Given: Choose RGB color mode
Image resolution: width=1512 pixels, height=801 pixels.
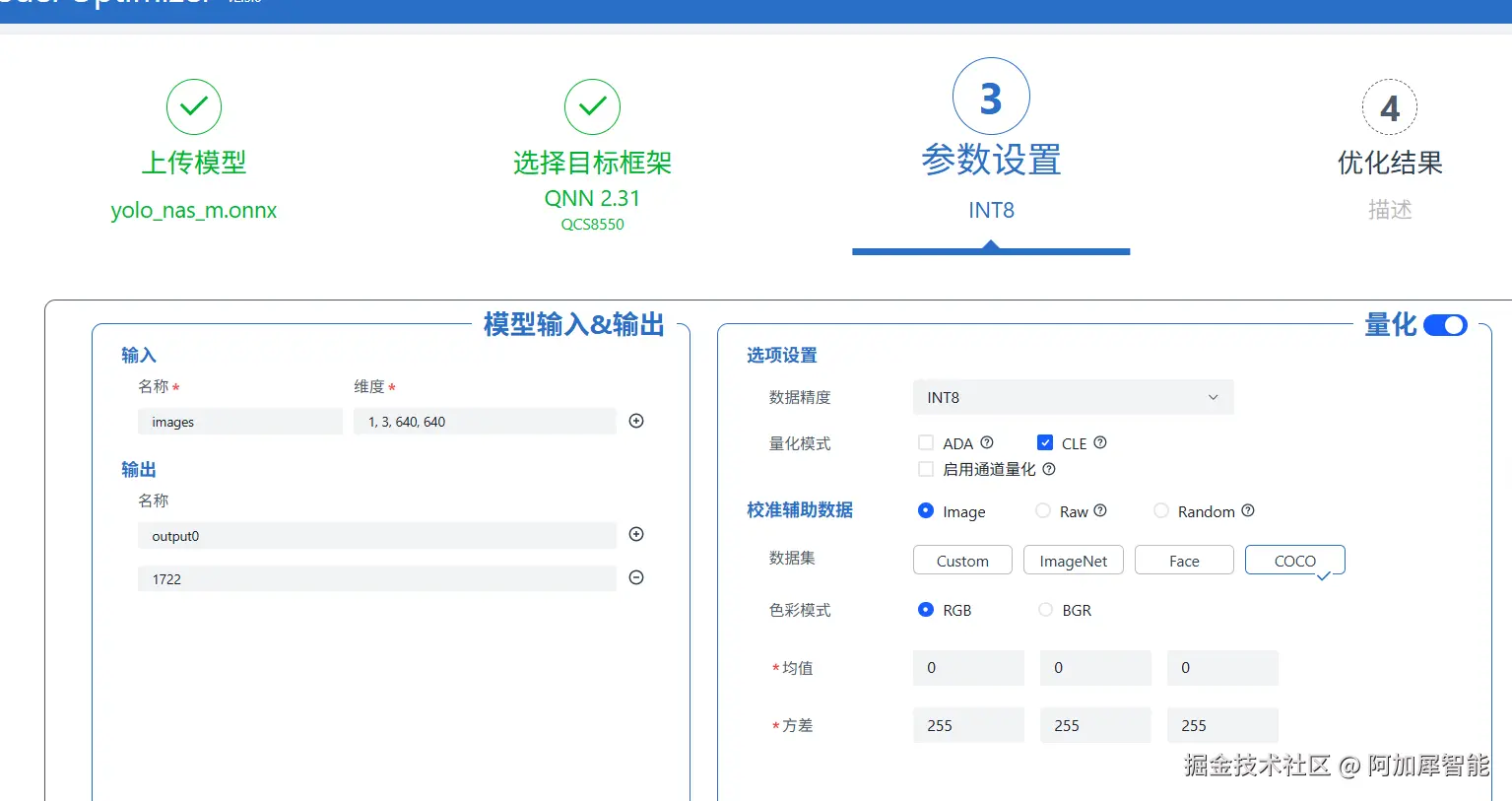Looking at the screenshot, I should coord(926,610).
